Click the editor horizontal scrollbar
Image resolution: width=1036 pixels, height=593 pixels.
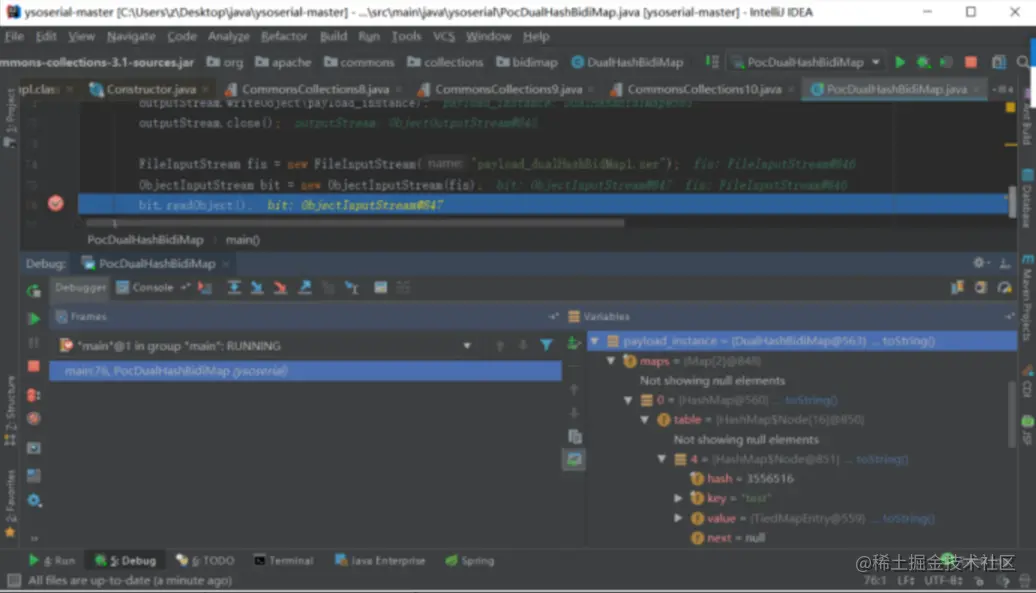355,223
